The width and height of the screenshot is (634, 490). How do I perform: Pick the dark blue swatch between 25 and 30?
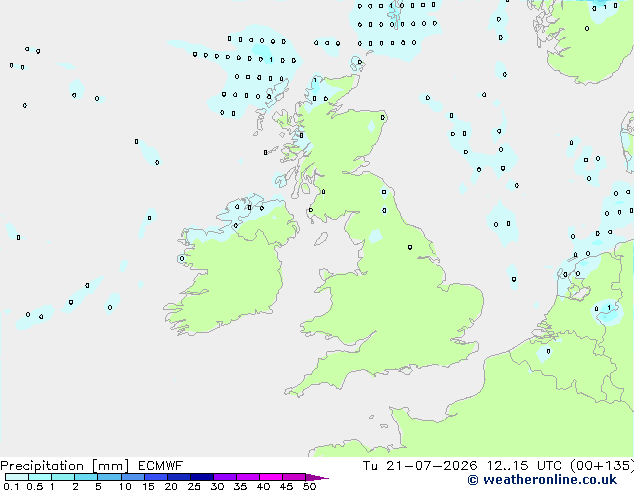pyautogui.click(x=202, y=477)
